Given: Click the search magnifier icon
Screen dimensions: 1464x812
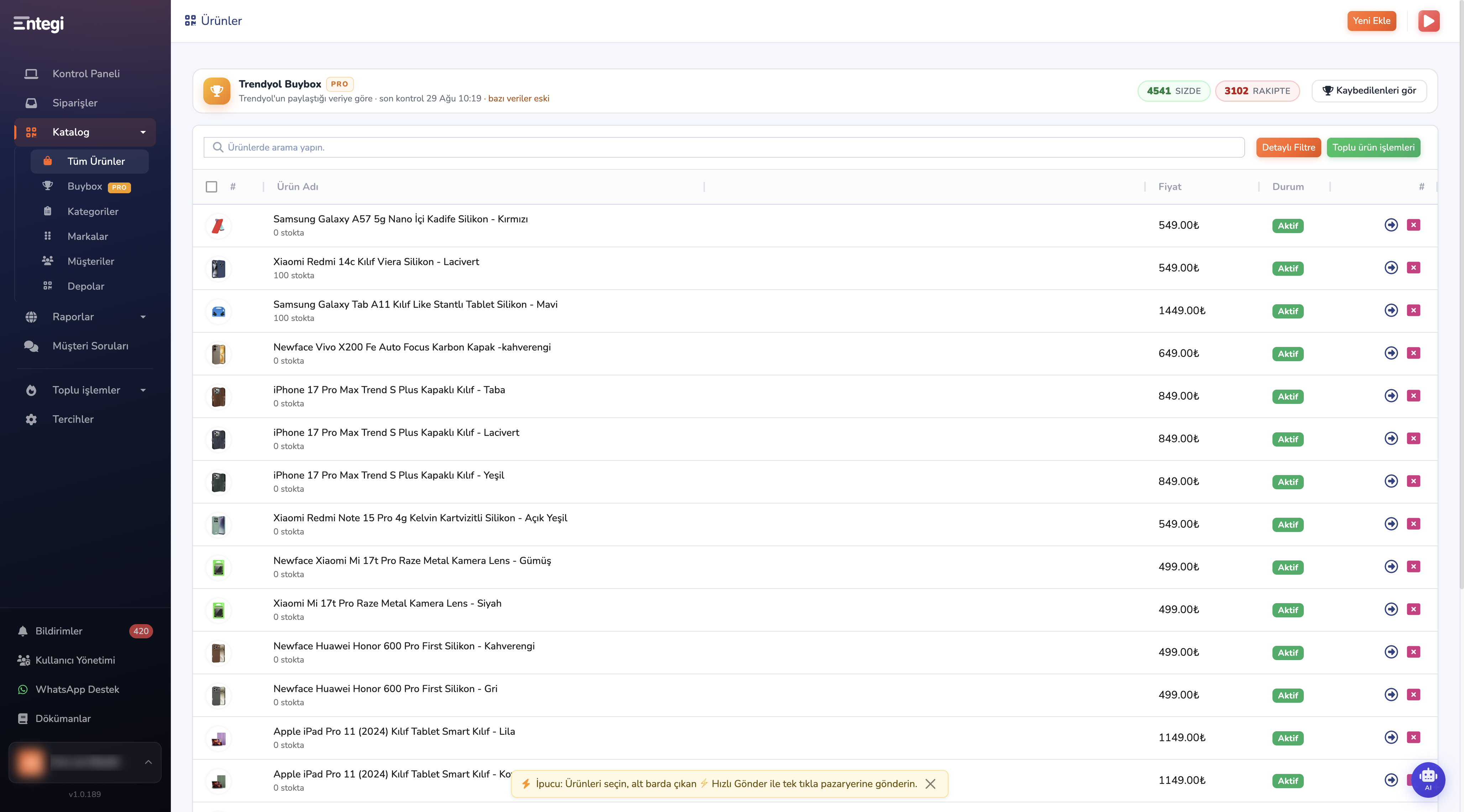Looking at the screenshot, I should tap(218, 147).
